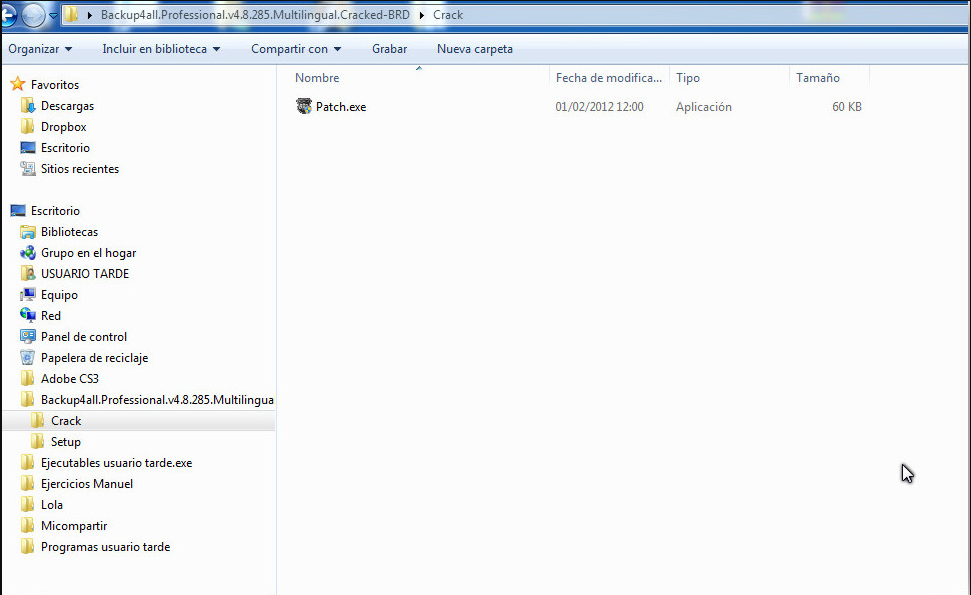The width and height of the screenshot is (971, 595).
Task: Select the Ejercicios Manuel folder
Action: [87, 484]
